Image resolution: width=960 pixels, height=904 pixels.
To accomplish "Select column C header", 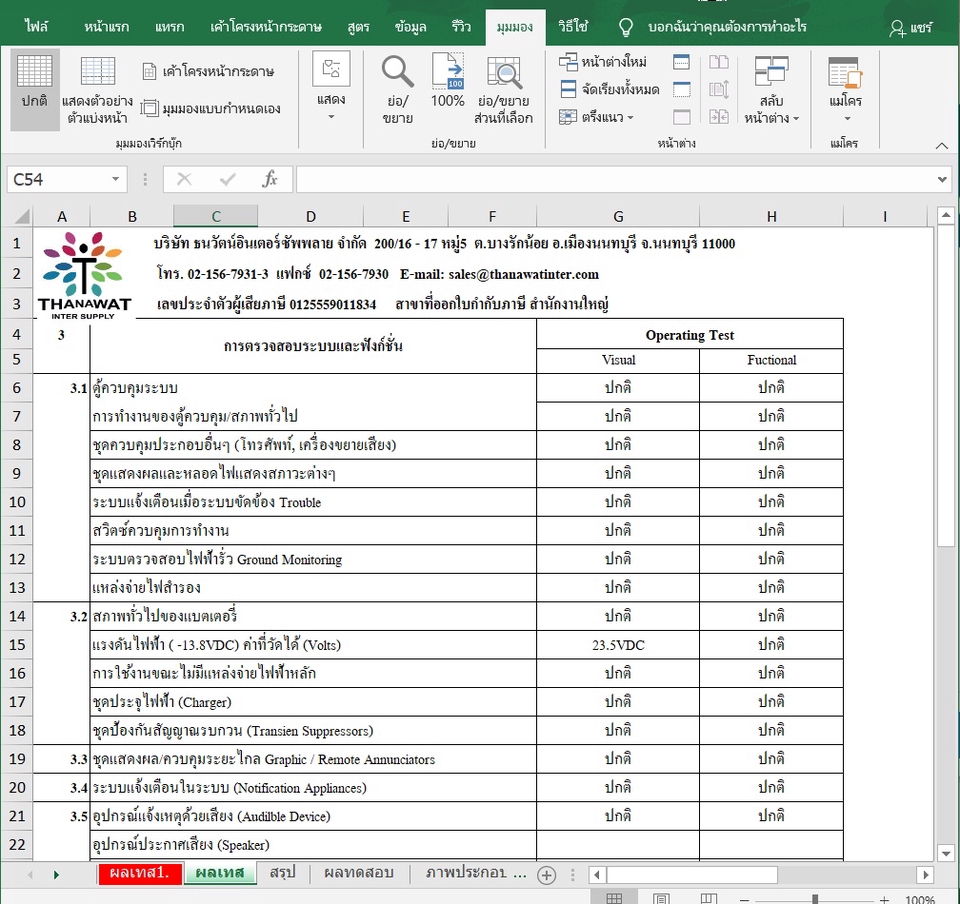I will (216, 216).
